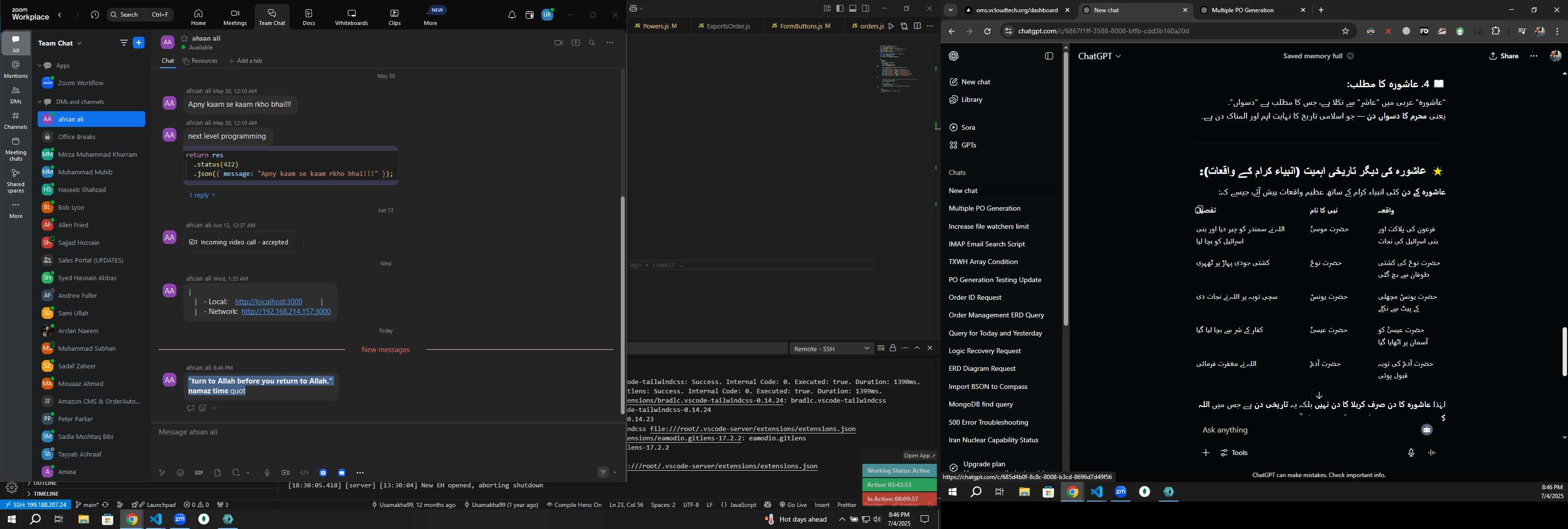Run orders.js with play icon in VS Code
Screen dimensions: 1568x529
[891, 26]
